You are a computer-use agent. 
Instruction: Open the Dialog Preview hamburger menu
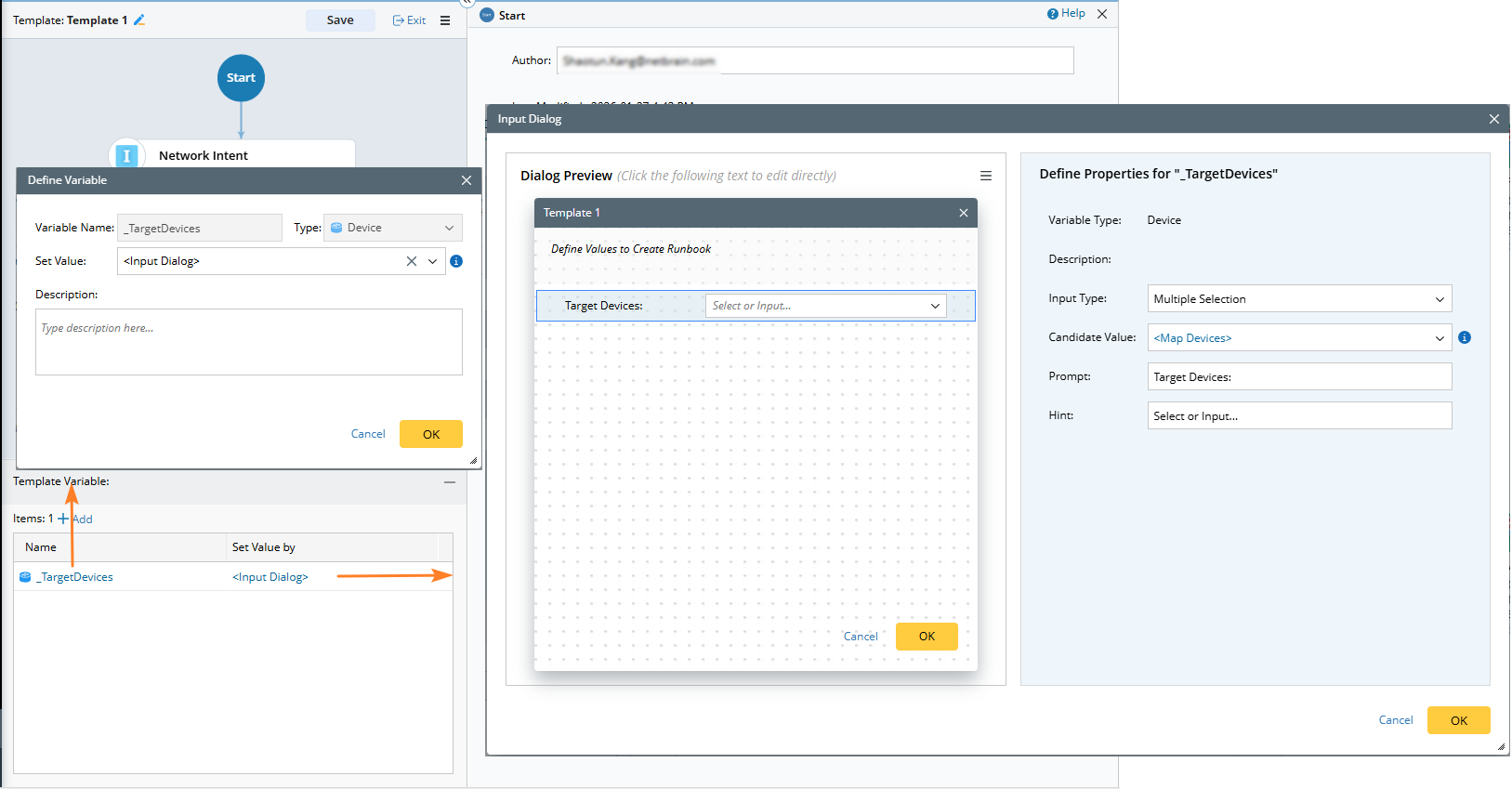point(986,176)
